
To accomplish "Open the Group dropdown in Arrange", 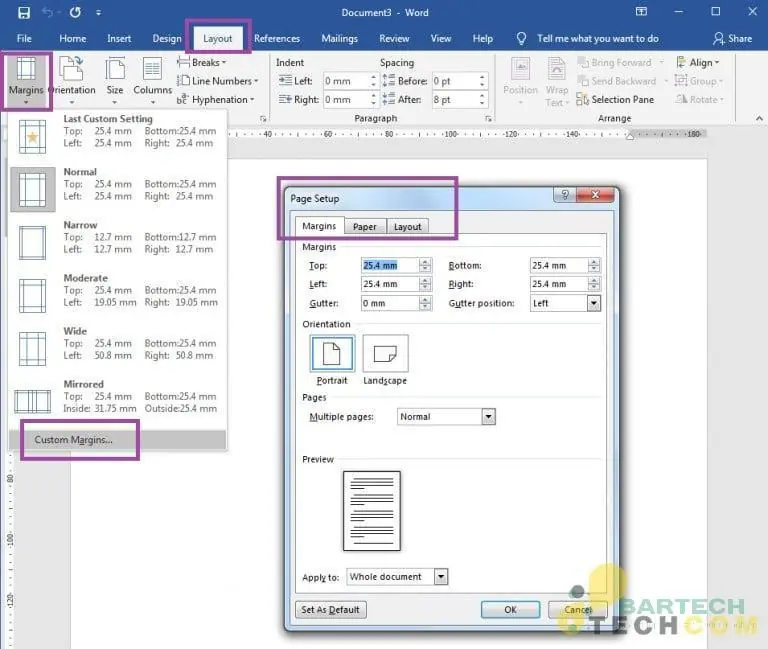I will pyautogui.click(x=699, y=81).
